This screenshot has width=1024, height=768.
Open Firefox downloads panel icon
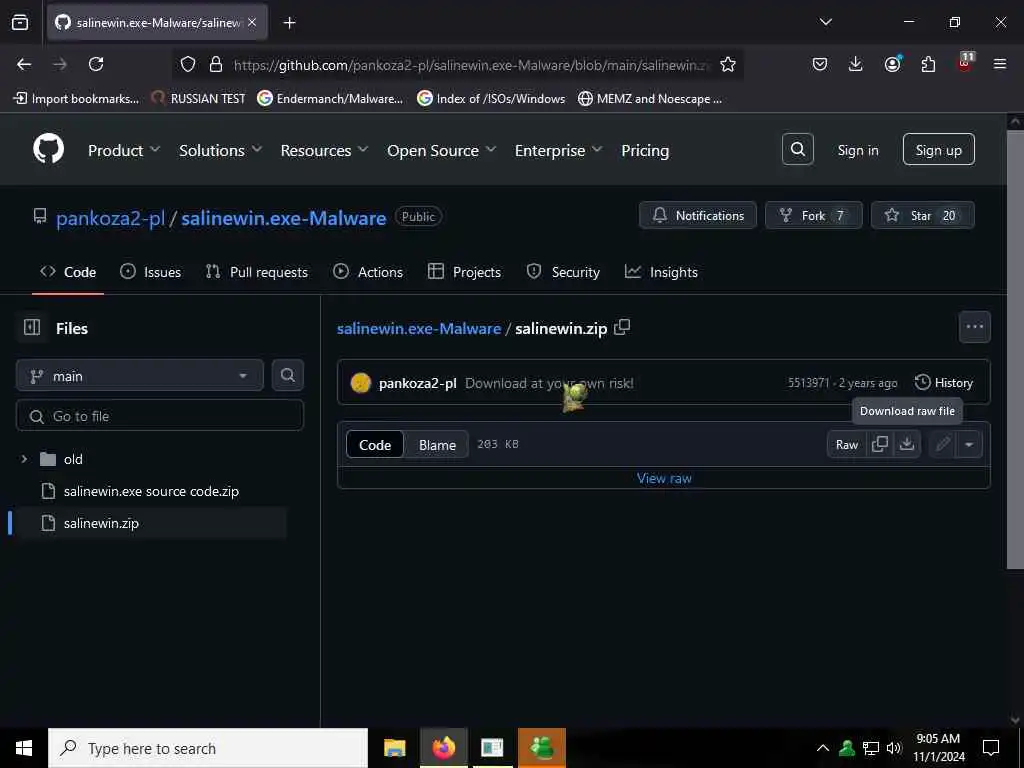point(856,64)
